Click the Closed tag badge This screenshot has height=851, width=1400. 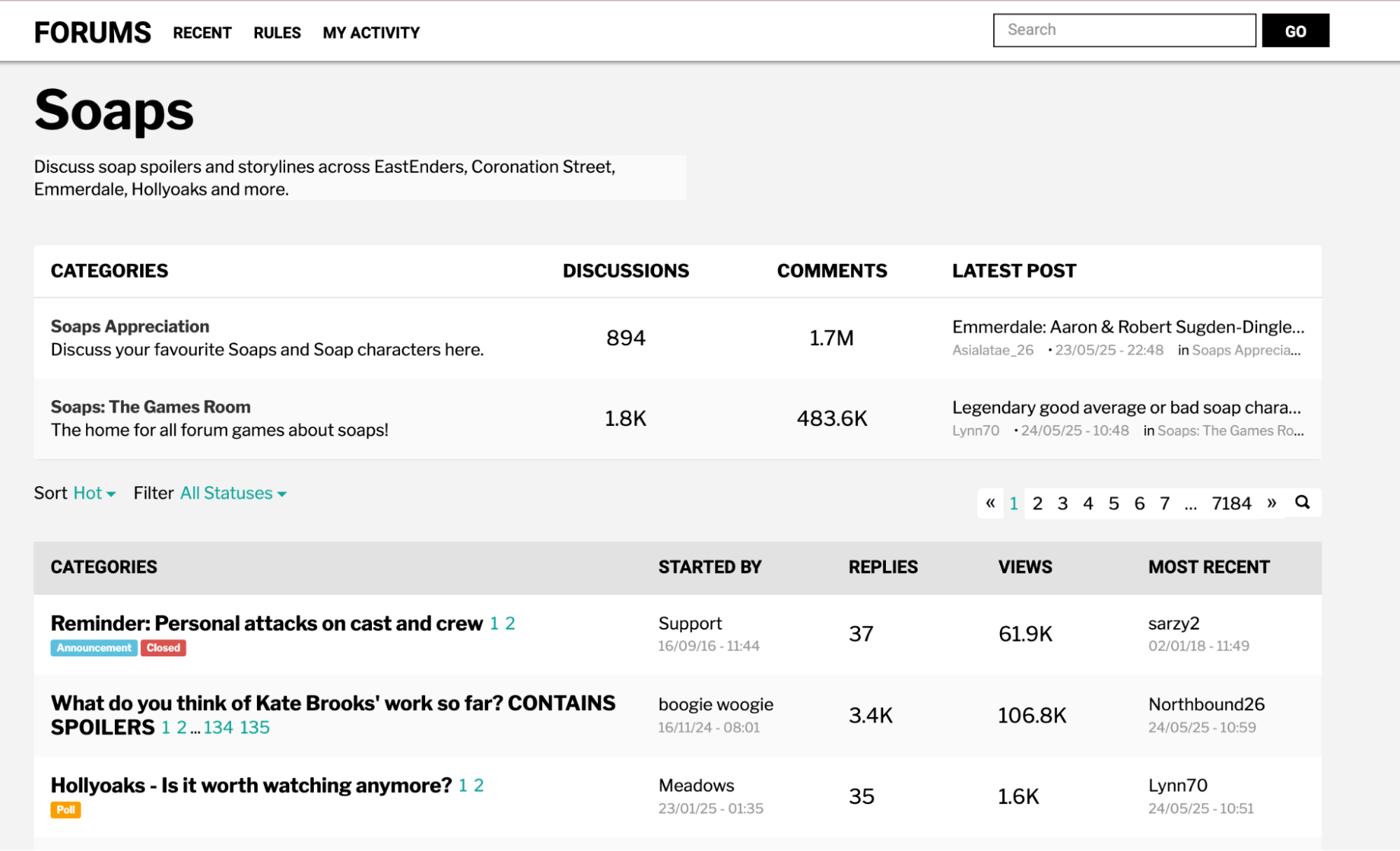[163, 648]
